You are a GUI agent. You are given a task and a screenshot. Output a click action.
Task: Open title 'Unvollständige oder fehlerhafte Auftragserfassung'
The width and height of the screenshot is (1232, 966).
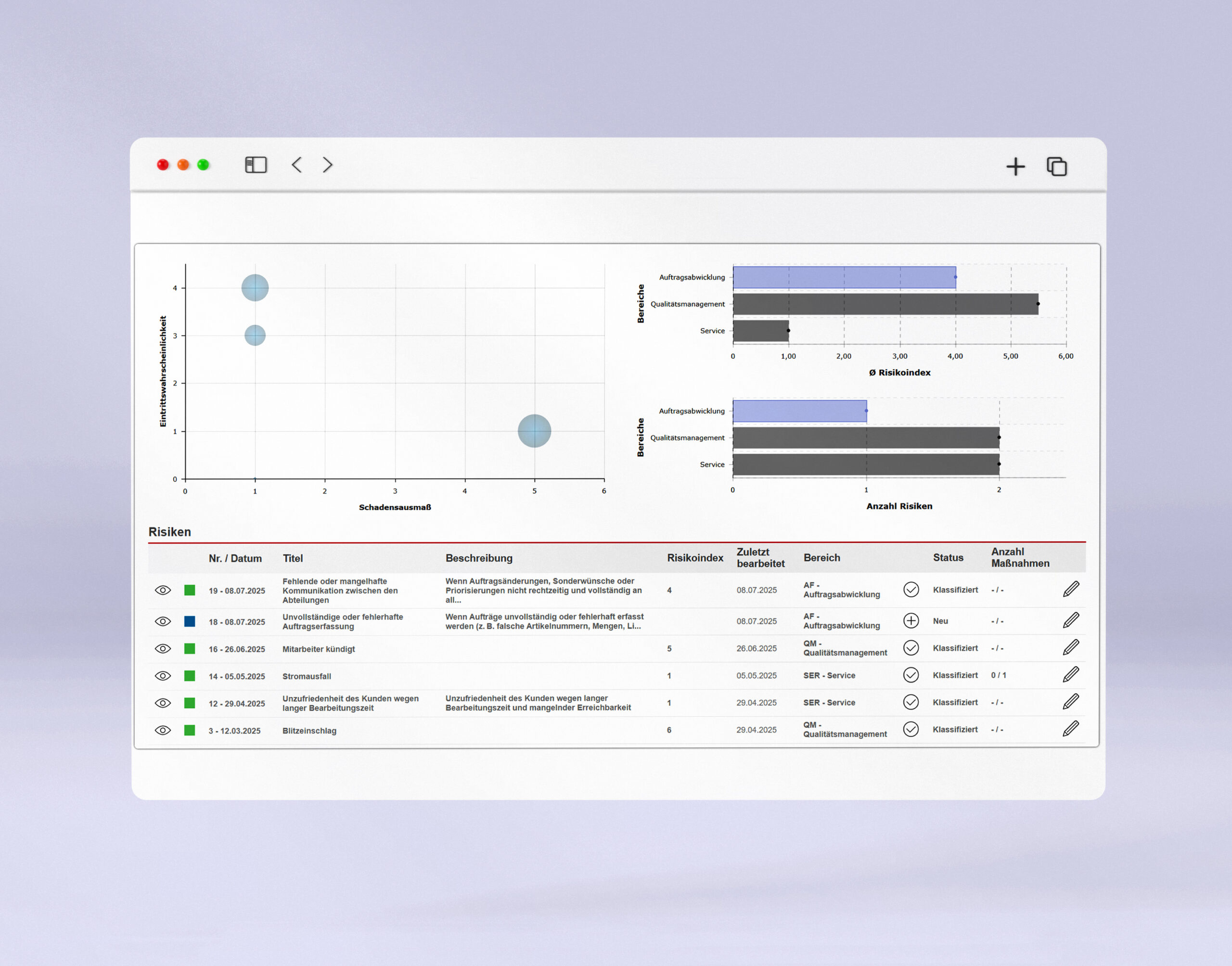point(343,621)
